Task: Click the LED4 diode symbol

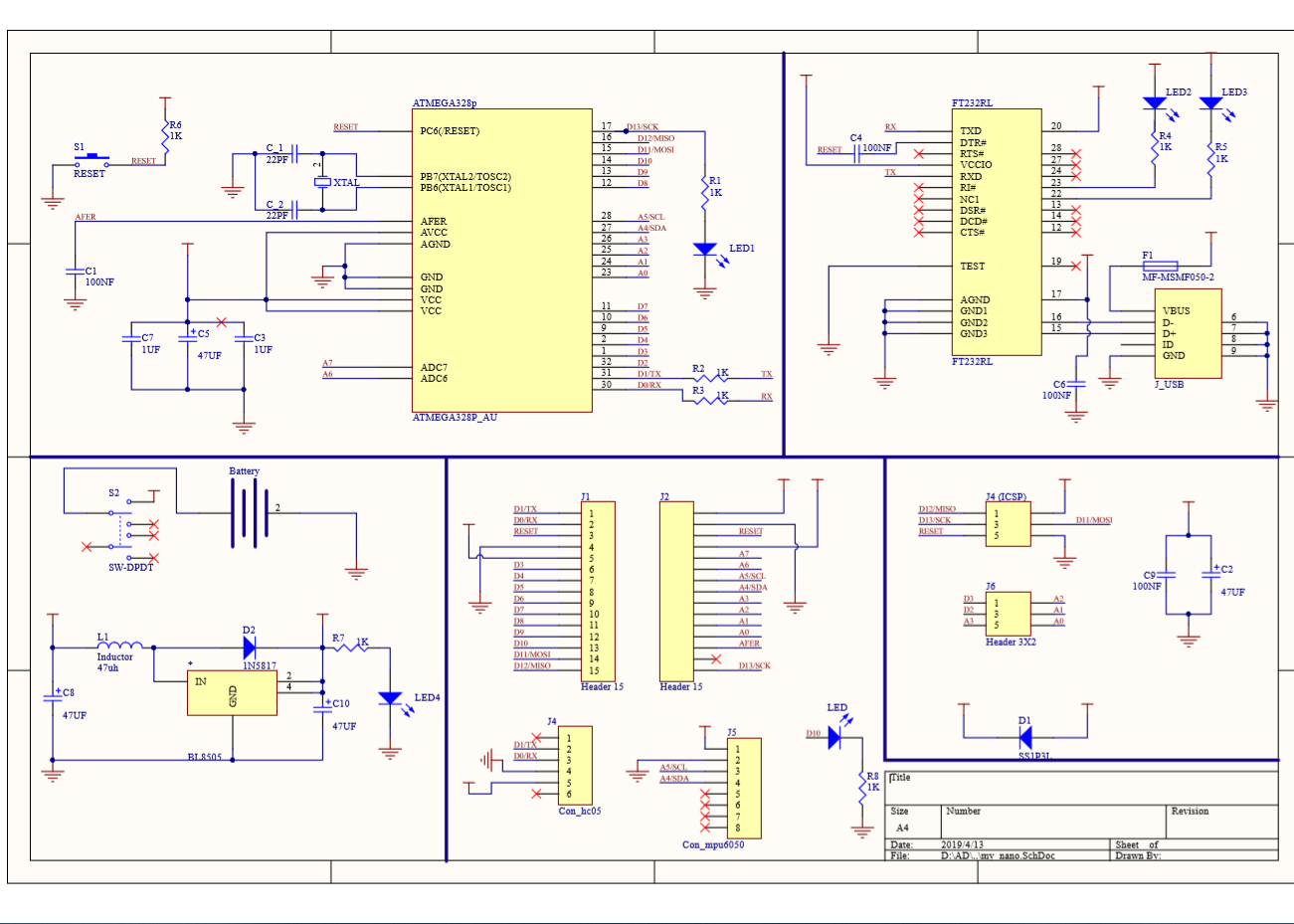Action: click(390, 699)
